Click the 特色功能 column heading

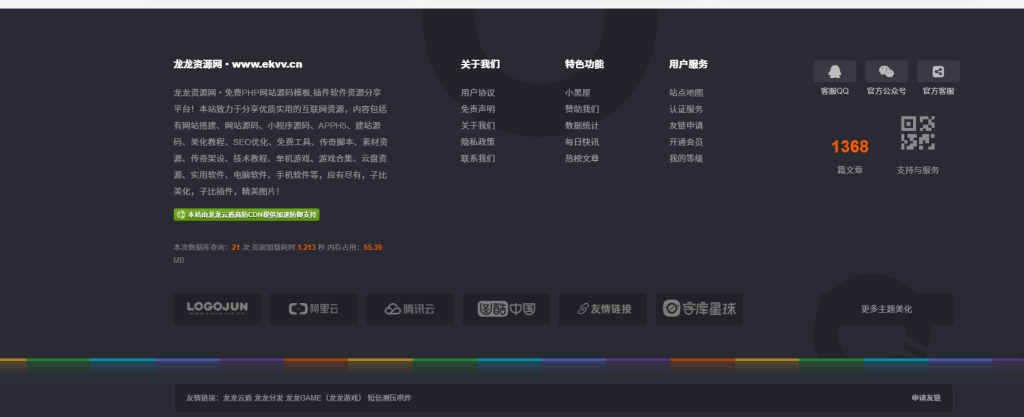584,64
